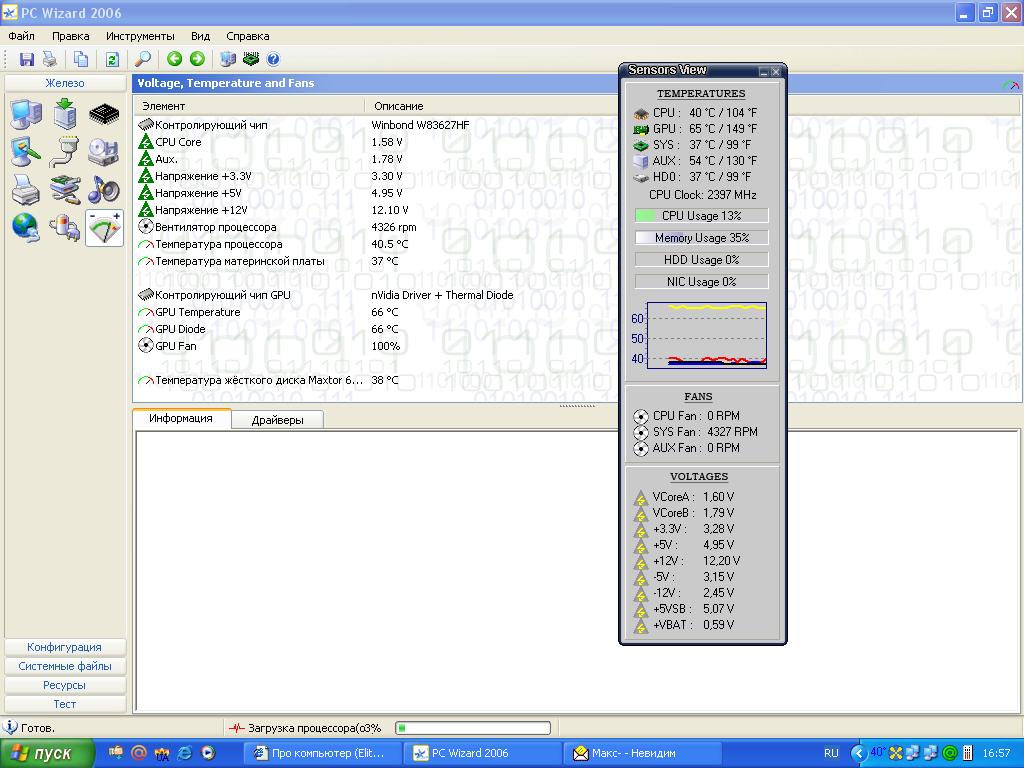Select the GPU Temperature row
Viewport: 1024px width, 768px height.
pyautogui.click(x=198, y=312)
